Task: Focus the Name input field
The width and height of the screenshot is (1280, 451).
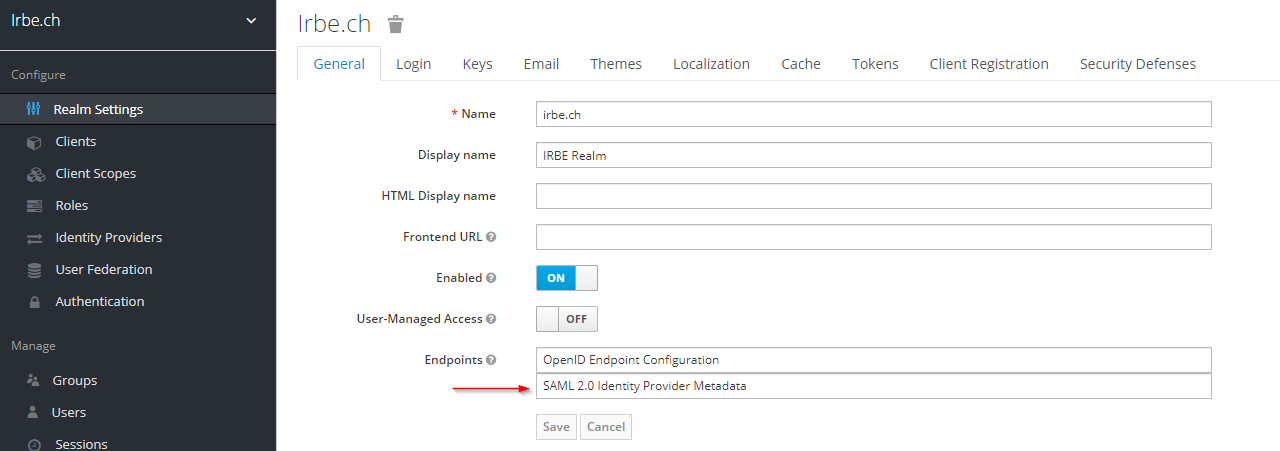Action: coord(873,114)
